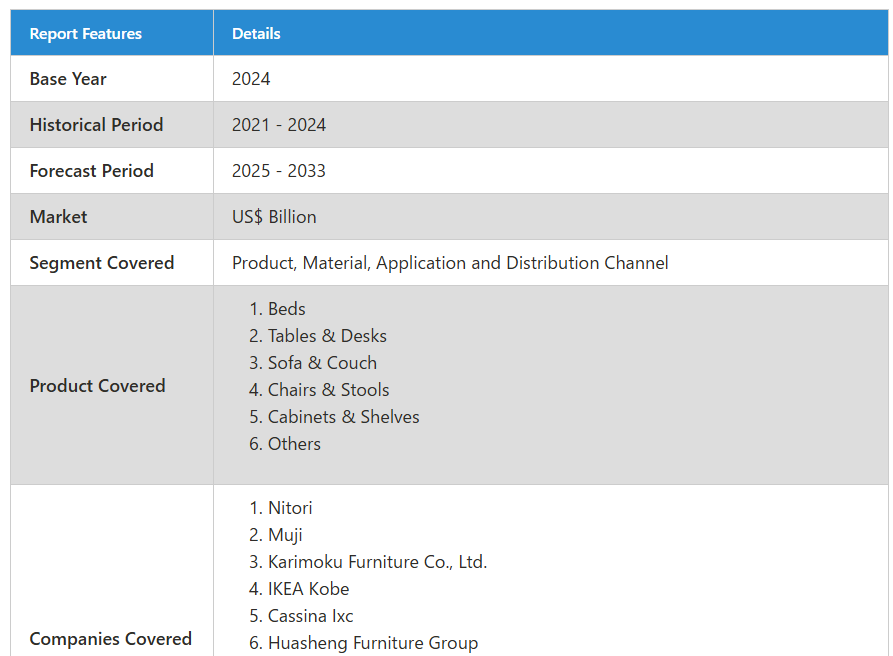Select the 'Muji' company entry
Screen dimensions: 893x656
(285, 535)
